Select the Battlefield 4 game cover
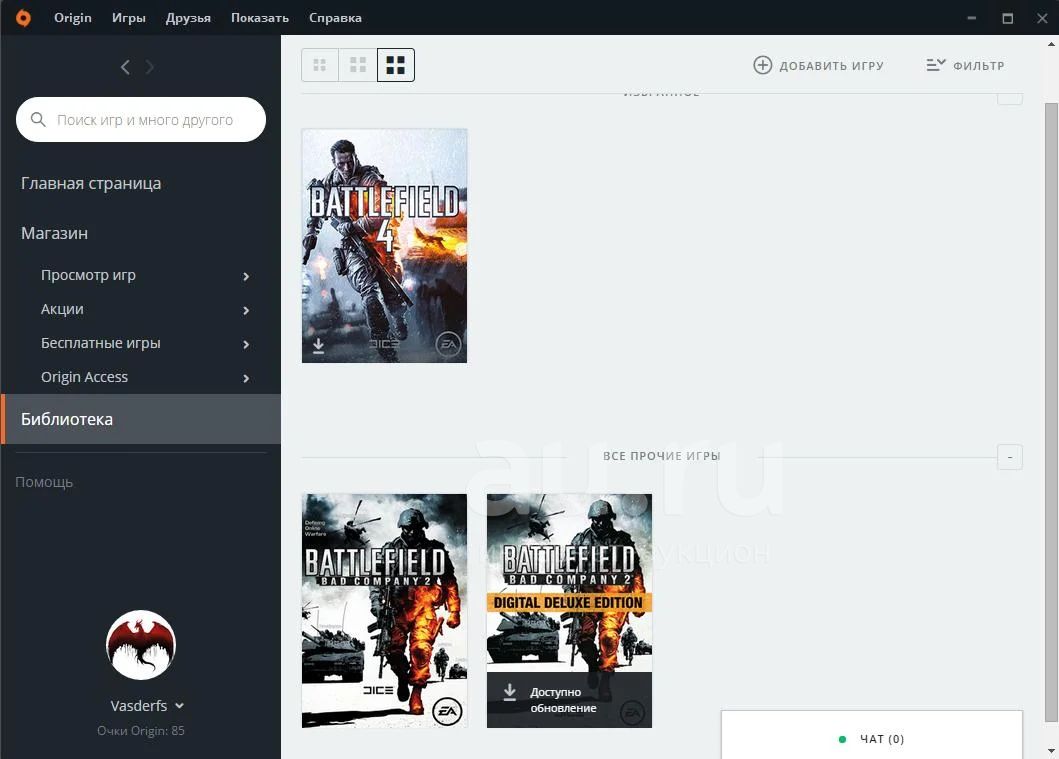Viewport: 1059px width, 759px height. [x=384, y=246]
